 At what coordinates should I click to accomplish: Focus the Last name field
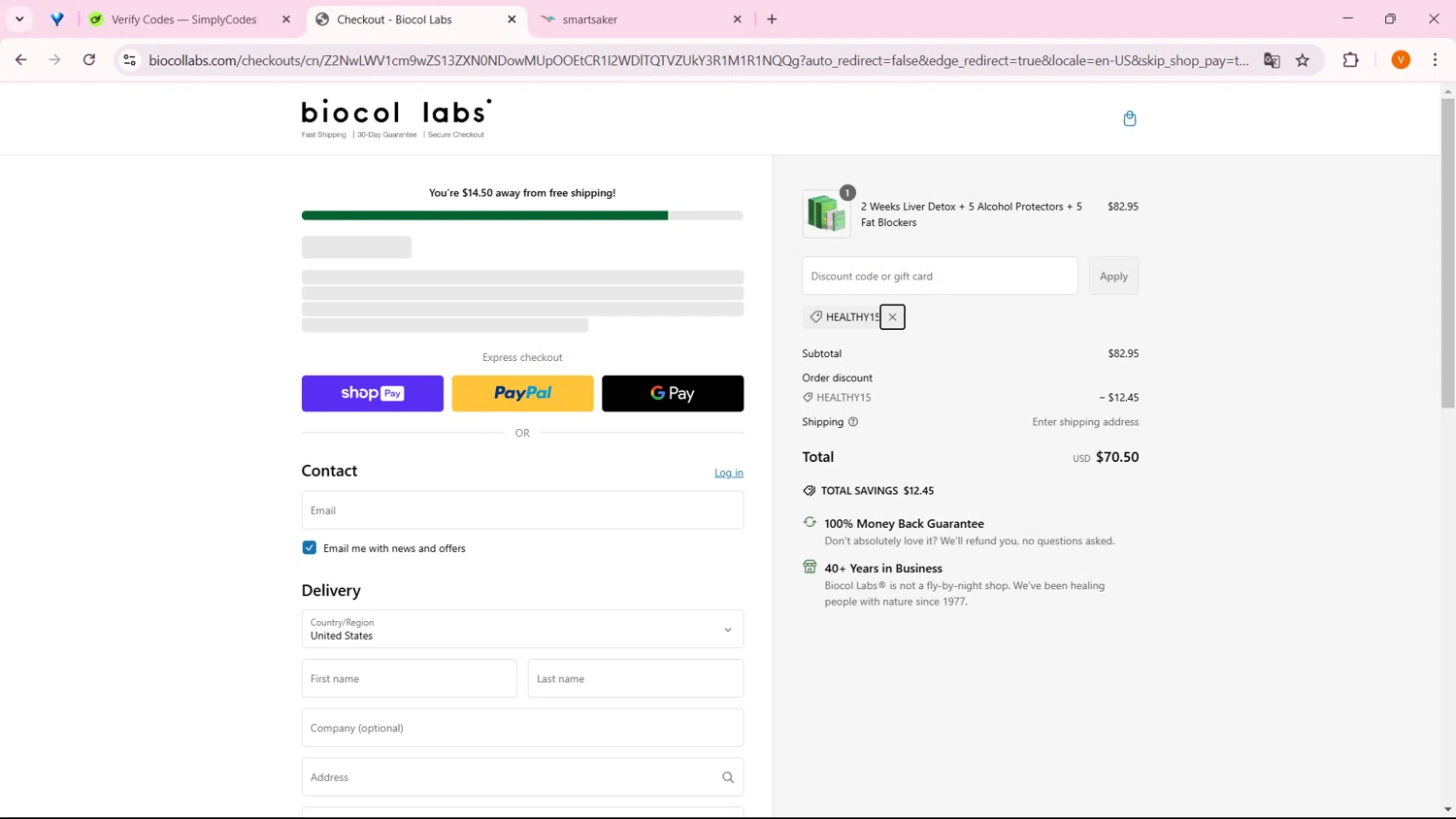click(635, 678)
